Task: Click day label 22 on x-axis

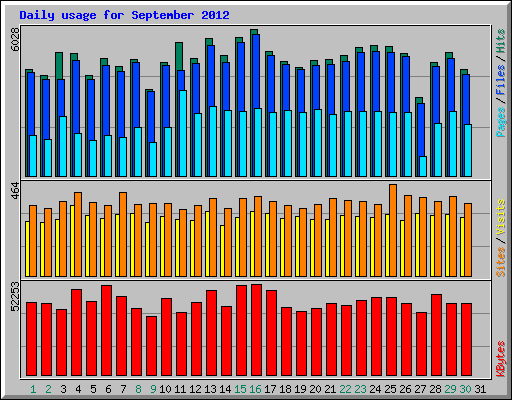Action: [345, 389]
